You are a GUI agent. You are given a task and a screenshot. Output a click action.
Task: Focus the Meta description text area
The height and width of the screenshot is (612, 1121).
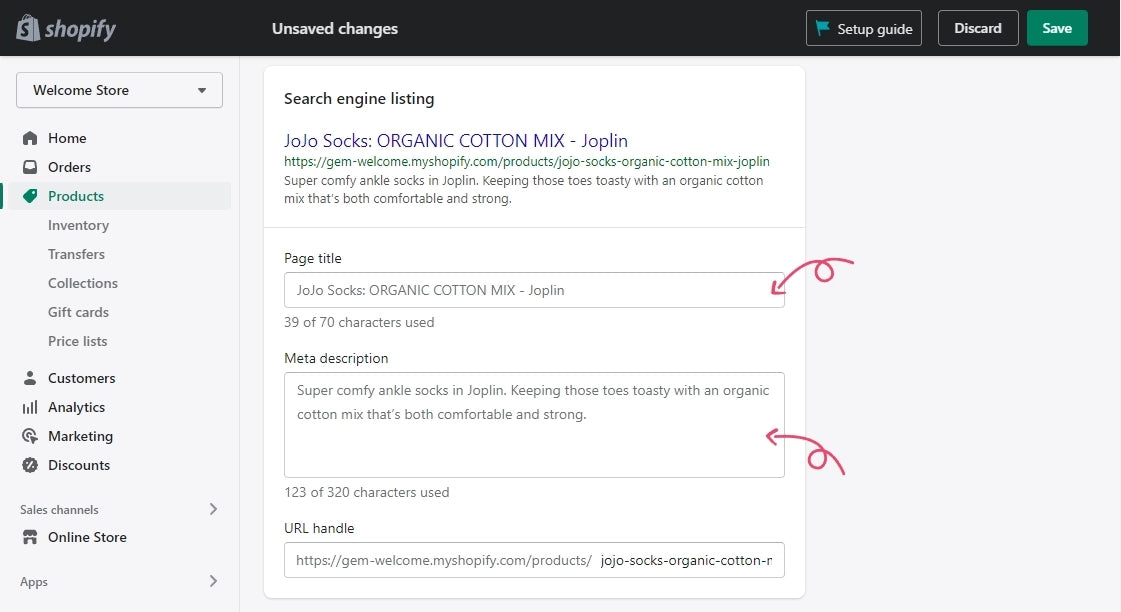pyautogui.click(x=534, y=425)
